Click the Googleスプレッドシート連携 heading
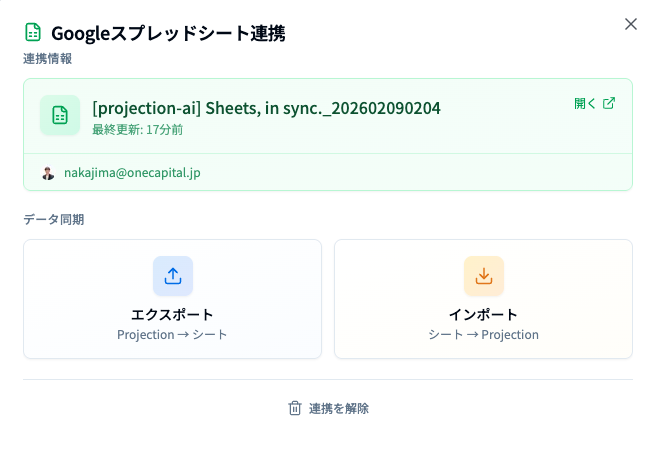The height and width of the screenshot is (451, 654). [x=168, y=33]
